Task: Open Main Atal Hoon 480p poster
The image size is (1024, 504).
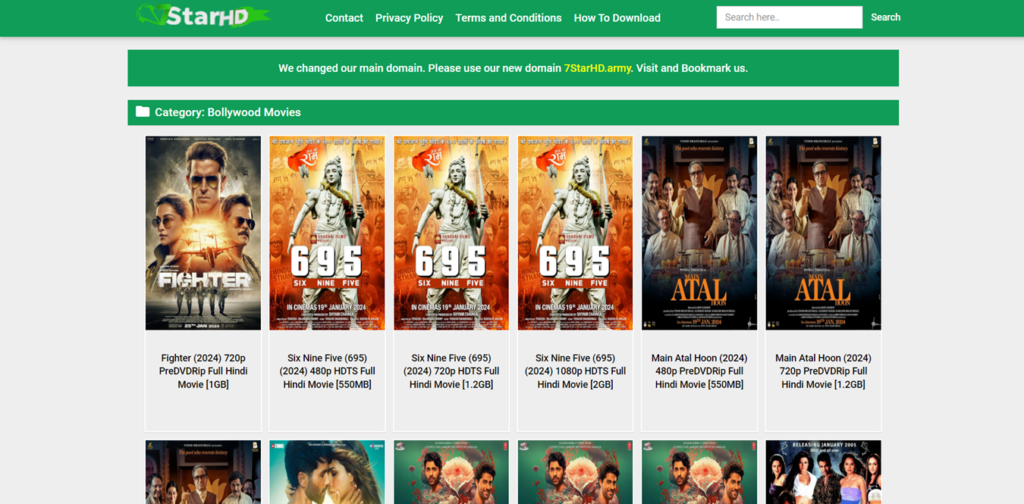Action: [699, 233]
